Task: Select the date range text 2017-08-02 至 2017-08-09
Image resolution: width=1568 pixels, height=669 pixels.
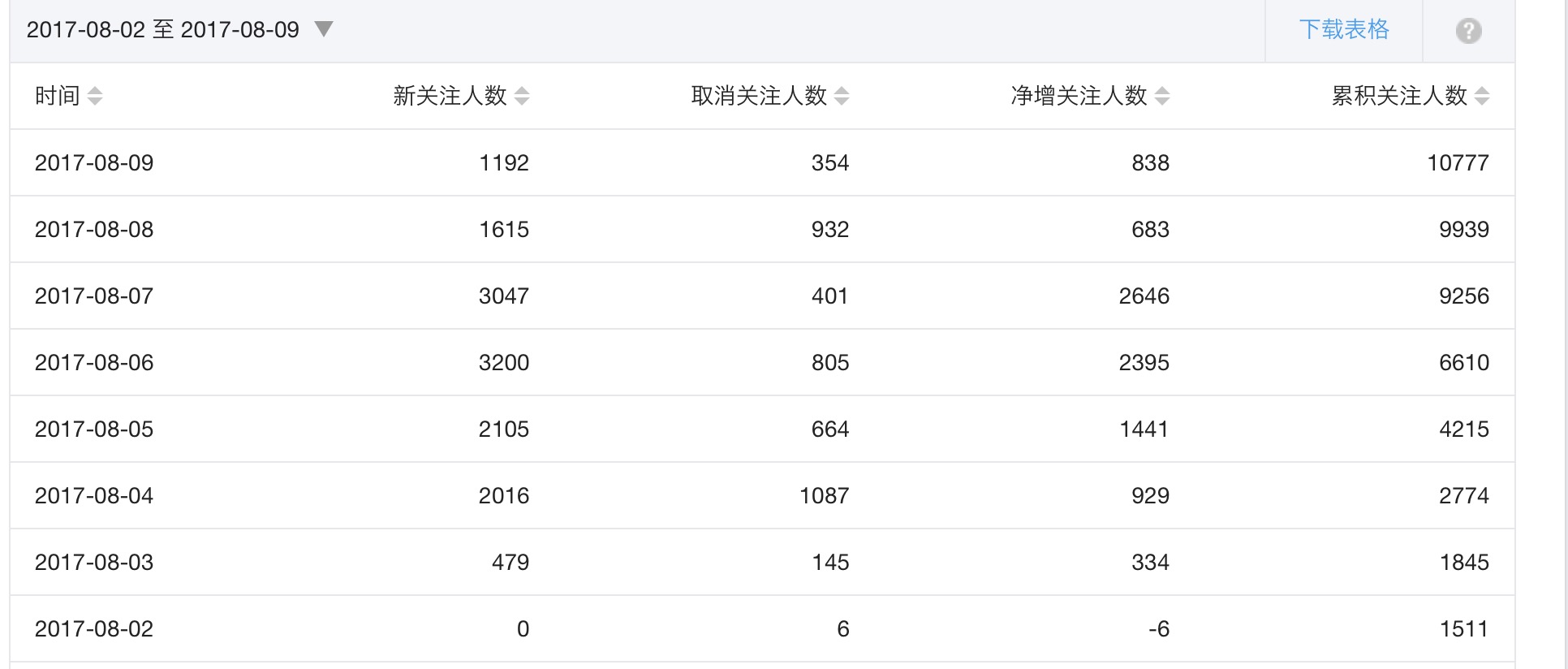Action: (x=163, y=30)
